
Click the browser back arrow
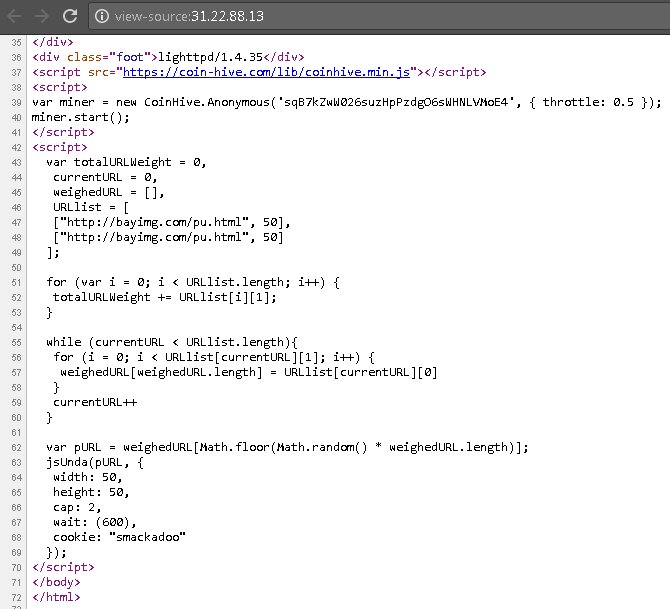pos(14,16)
